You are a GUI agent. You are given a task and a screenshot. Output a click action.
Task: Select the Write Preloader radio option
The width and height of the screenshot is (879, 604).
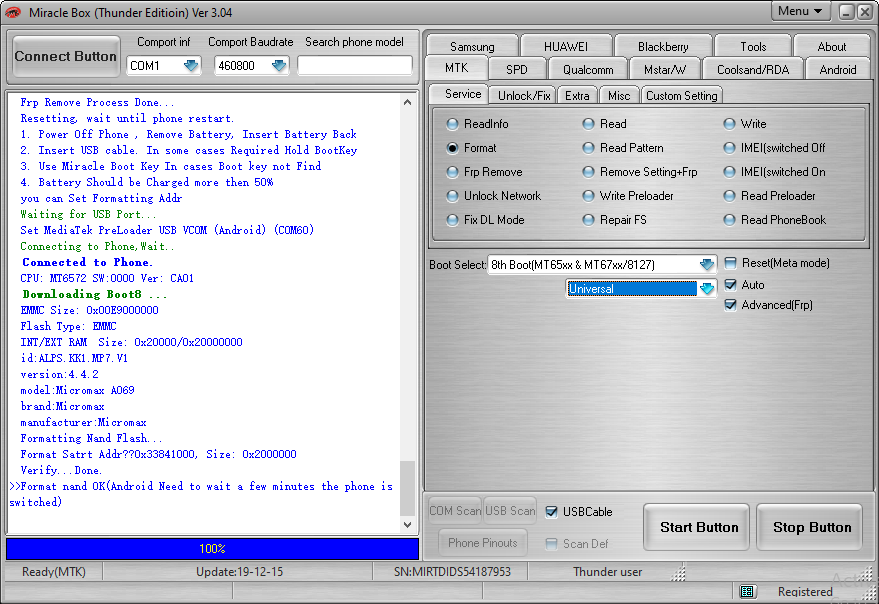pyautogui.click(x=628, y=196)
